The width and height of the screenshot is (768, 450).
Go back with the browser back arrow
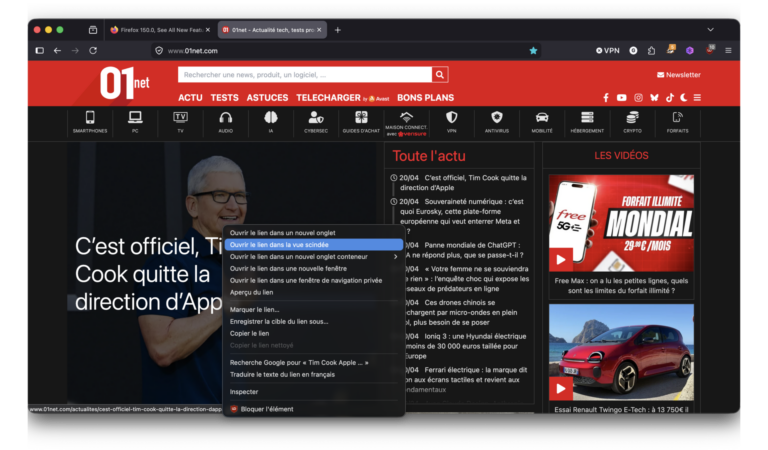57,50
